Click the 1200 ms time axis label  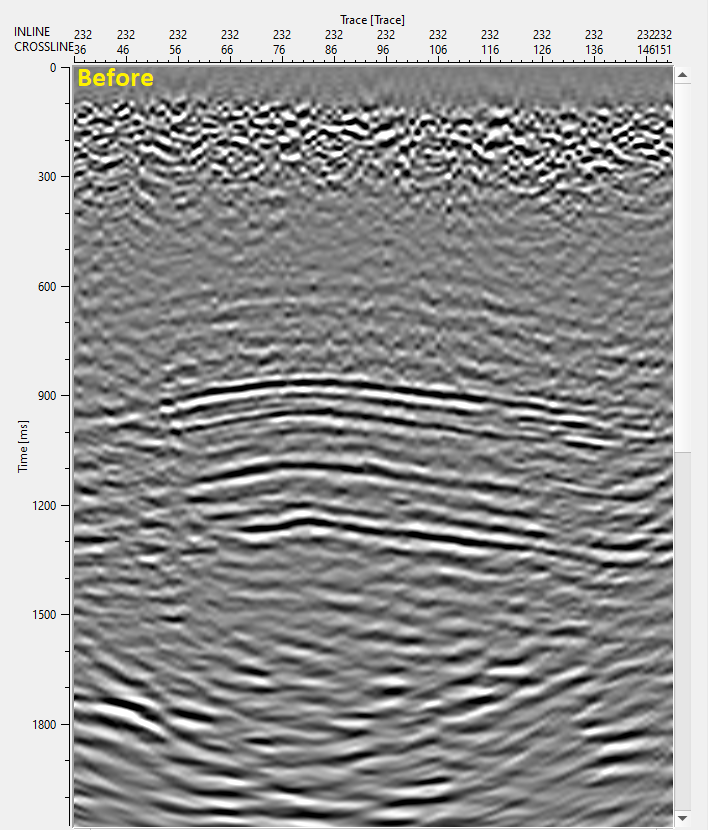(x=44, y=506)
